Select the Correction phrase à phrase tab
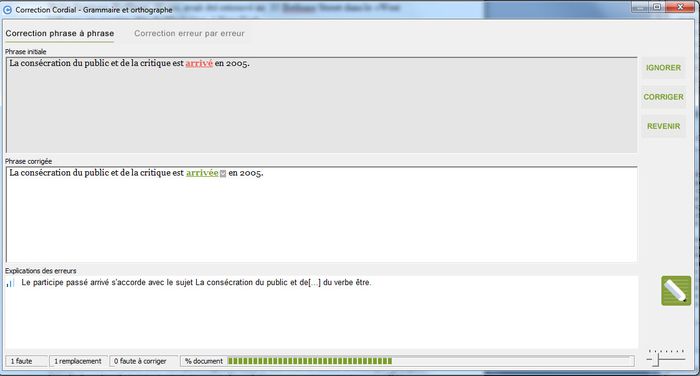700x376 pixels. pos(60,33)
